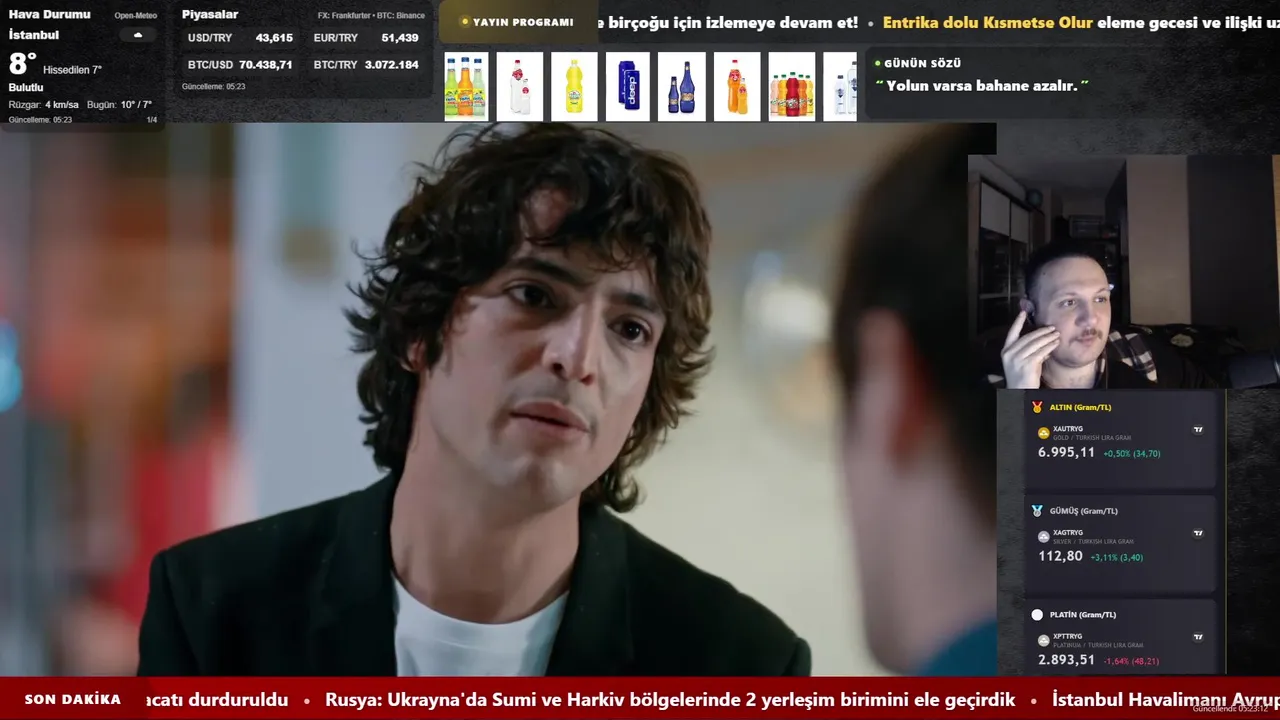
Task: Click the BTC/TRY 3.072.184 rate cell
Action: point(366,65)
